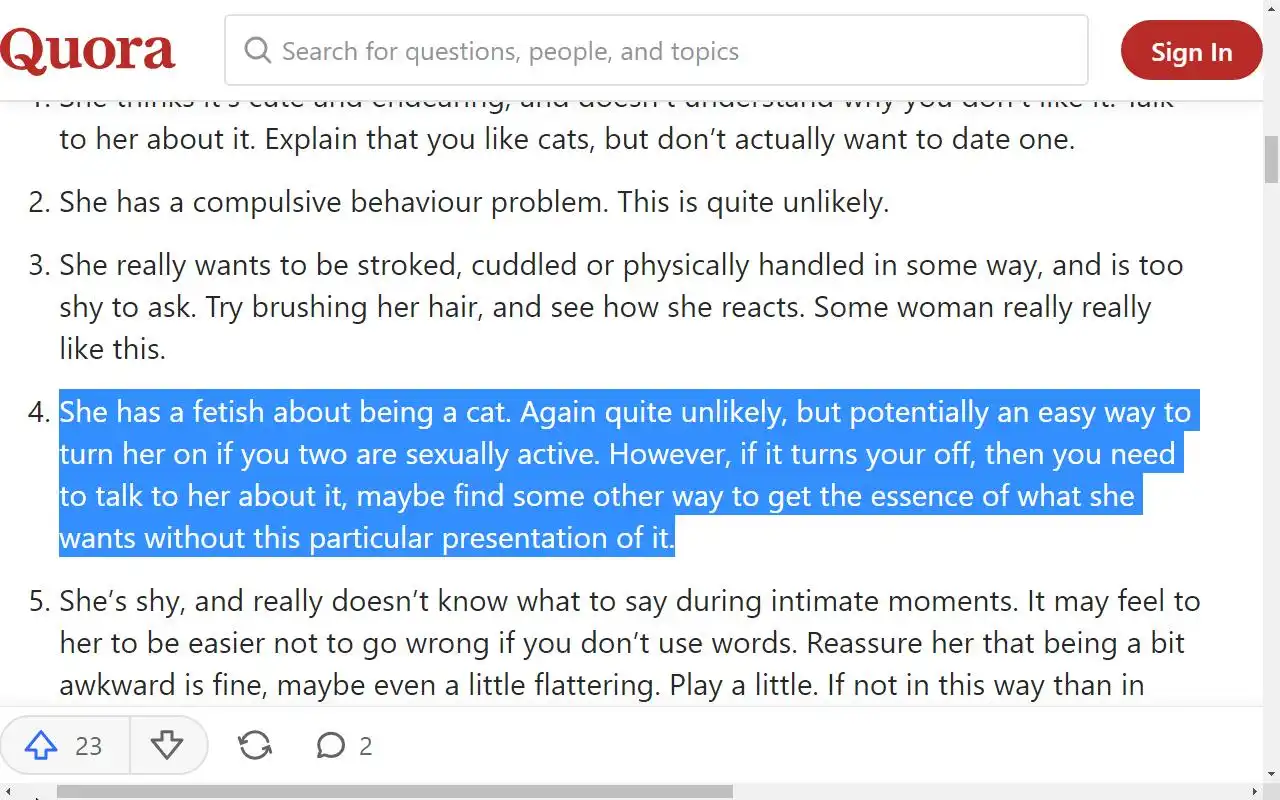This screenshot has height=800, width=1280.
Task: Click the comment count 2
Action: [x=366, y=746]
